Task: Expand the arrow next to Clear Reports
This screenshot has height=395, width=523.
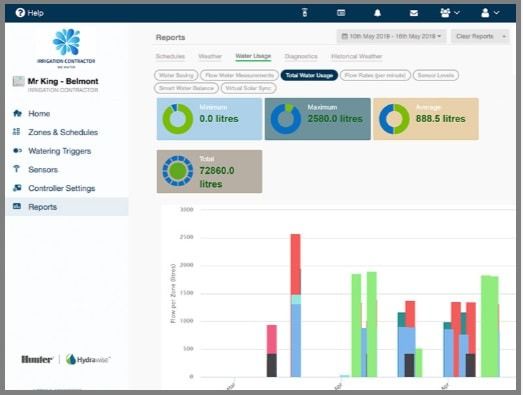Action: coord(504,36)
